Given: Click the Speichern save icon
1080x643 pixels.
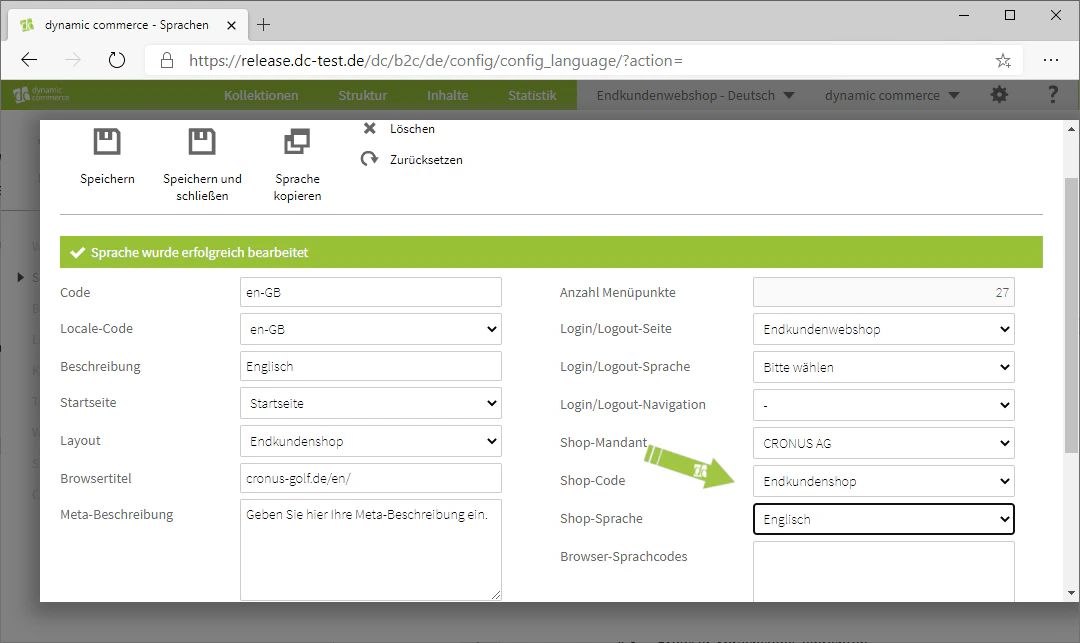Looking at the screenshot, I should (x=107, y=142).
